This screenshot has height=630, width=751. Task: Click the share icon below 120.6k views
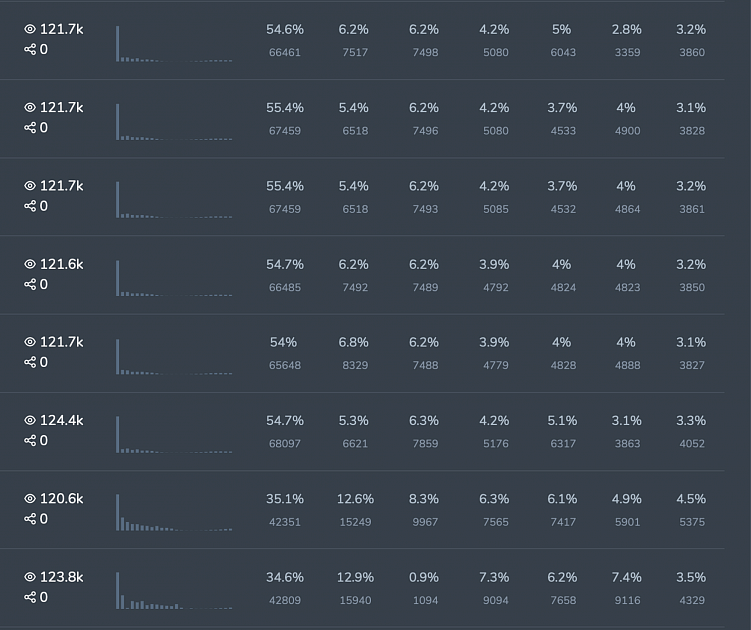tap(30, 519)
